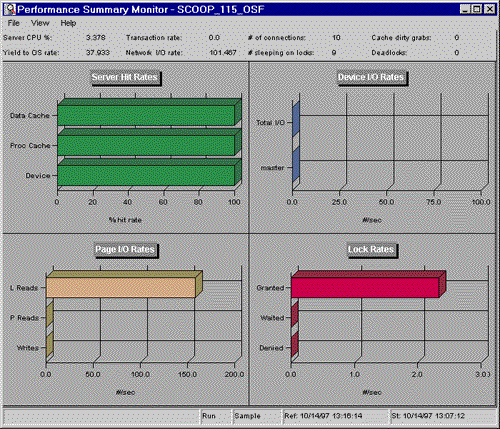Image resolution: width=500 pixels, height=429 pixels.
Task: Maximize the Performance Summary Monitor window
Action: point(477,9)
